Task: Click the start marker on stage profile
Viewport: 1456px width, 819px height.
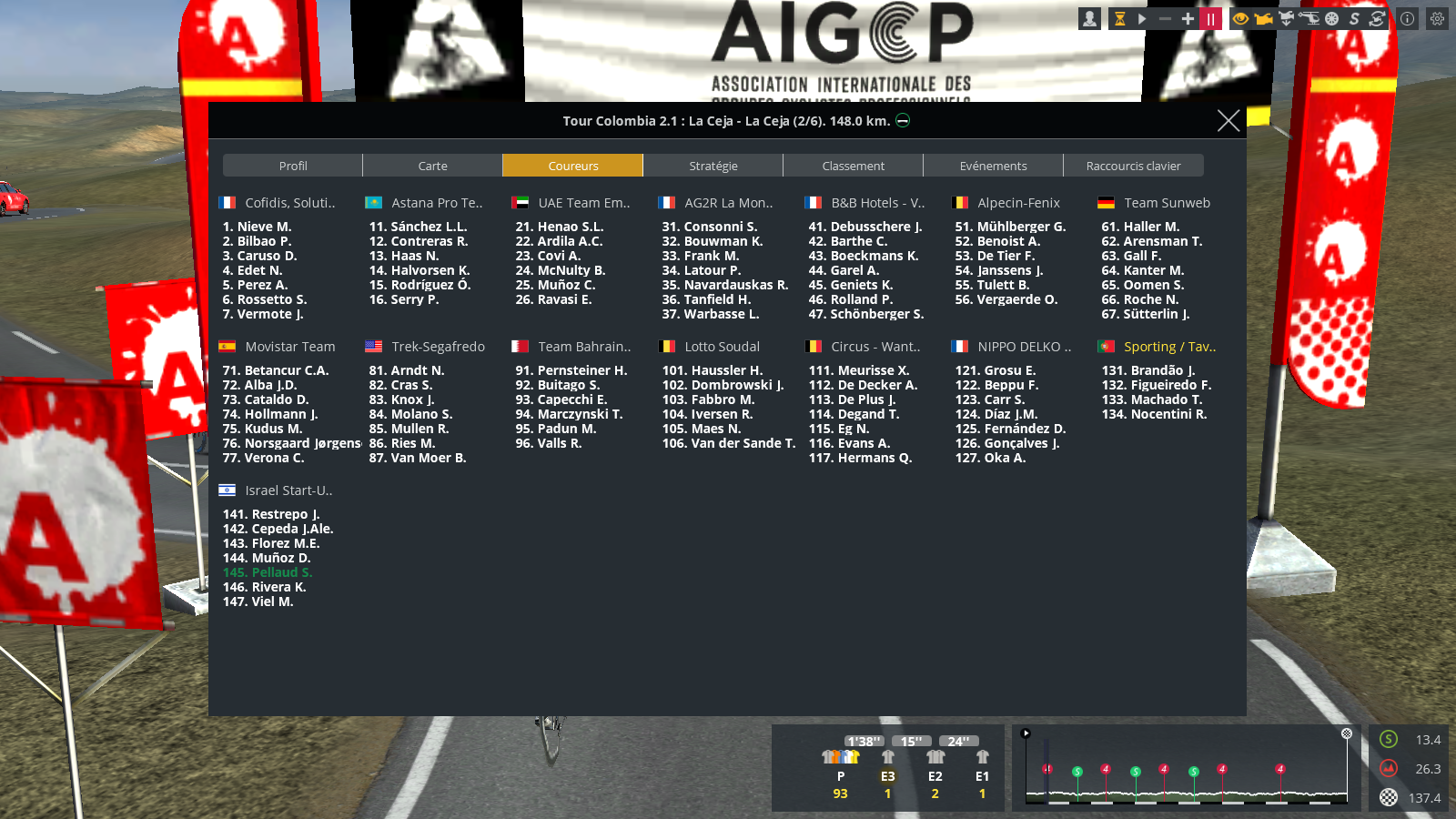Action: [x=1026, y=733]
